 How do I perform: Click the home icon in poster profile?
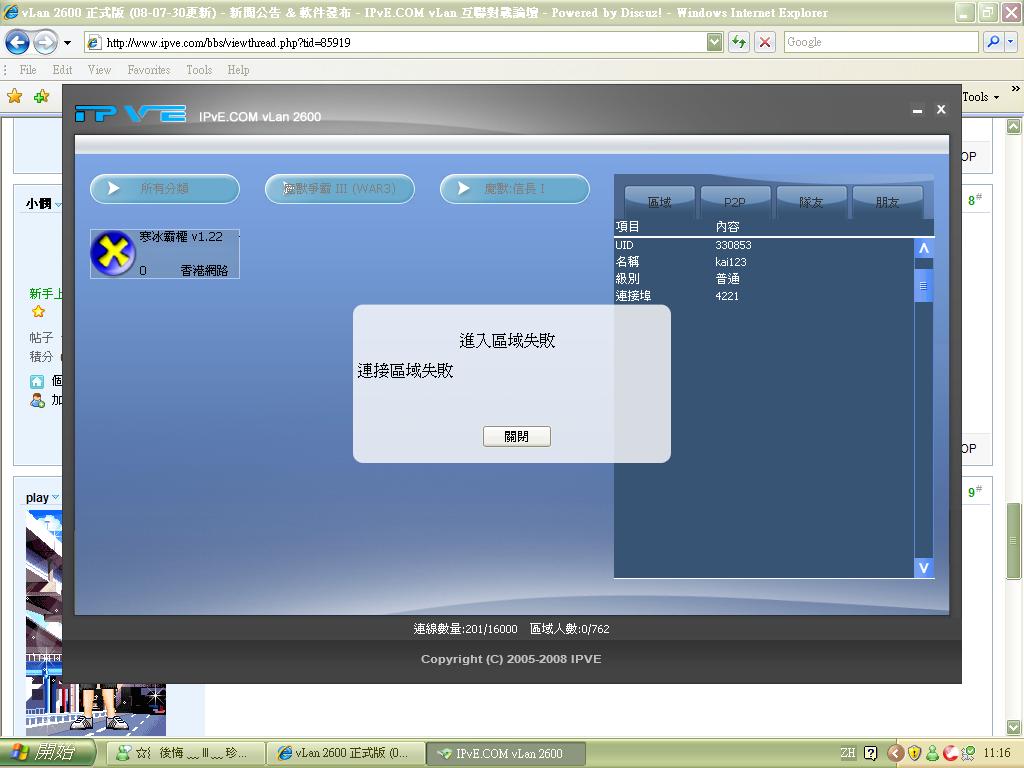(37, 381)
